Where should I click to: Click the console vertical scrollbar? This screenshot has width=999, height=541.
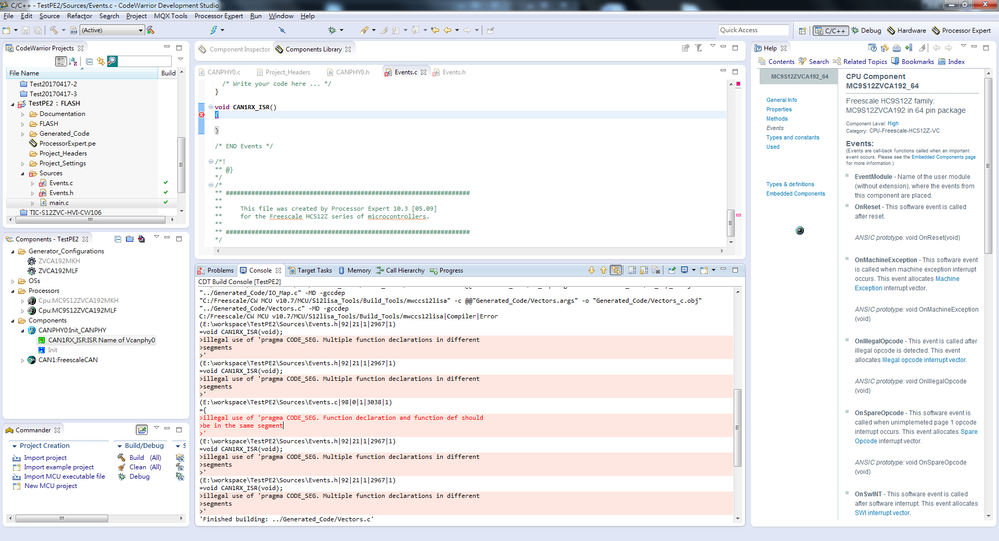click(x=738, y=427)
